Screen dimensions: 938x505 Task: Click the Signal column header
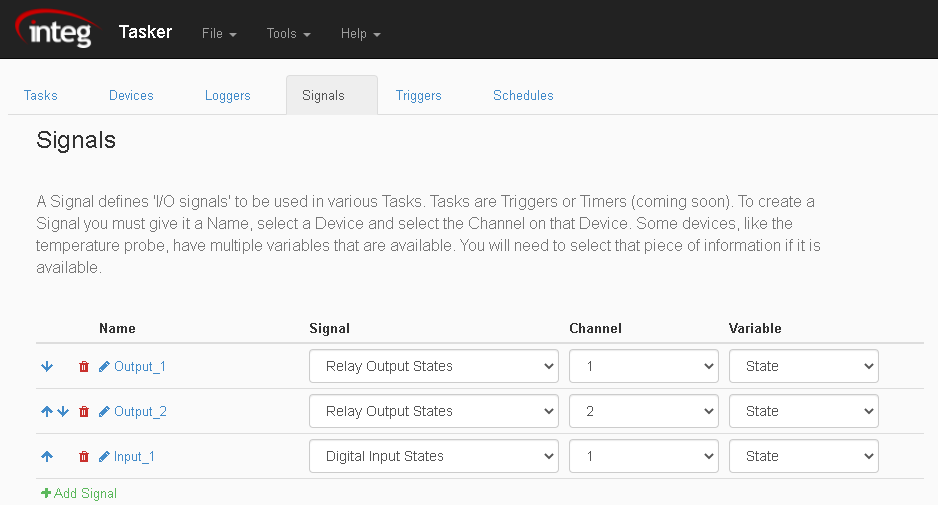tap(330, 328)
